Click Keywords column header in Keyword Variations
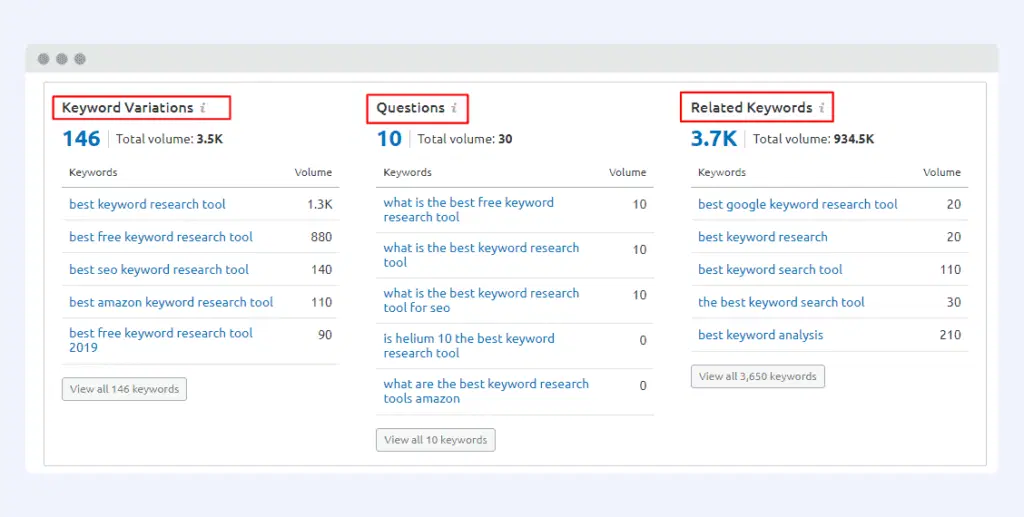The height and width of the screenshot is (517, 1024). click(x=93, y=172)
